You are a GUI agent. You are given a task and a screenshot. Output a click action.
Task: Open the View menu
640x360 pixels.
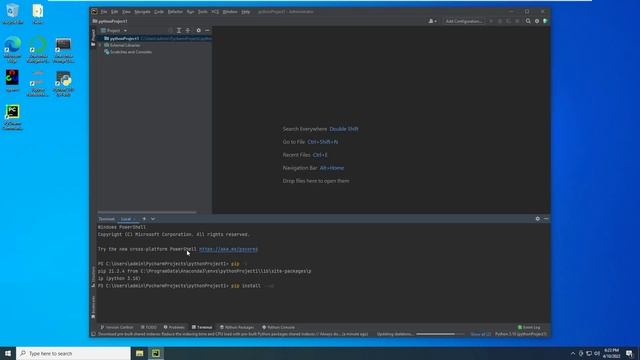[x=127, y=12]
